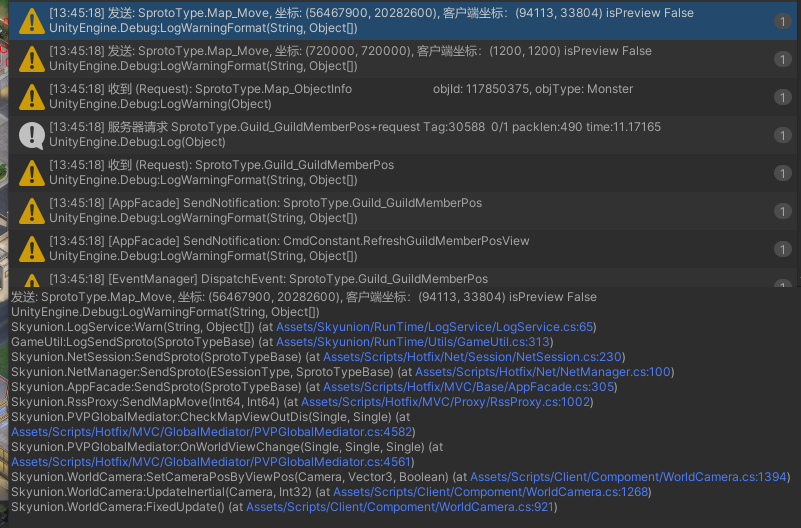Click warning icon of selected Map_Move (56467900) log

[x=32, y=21]
